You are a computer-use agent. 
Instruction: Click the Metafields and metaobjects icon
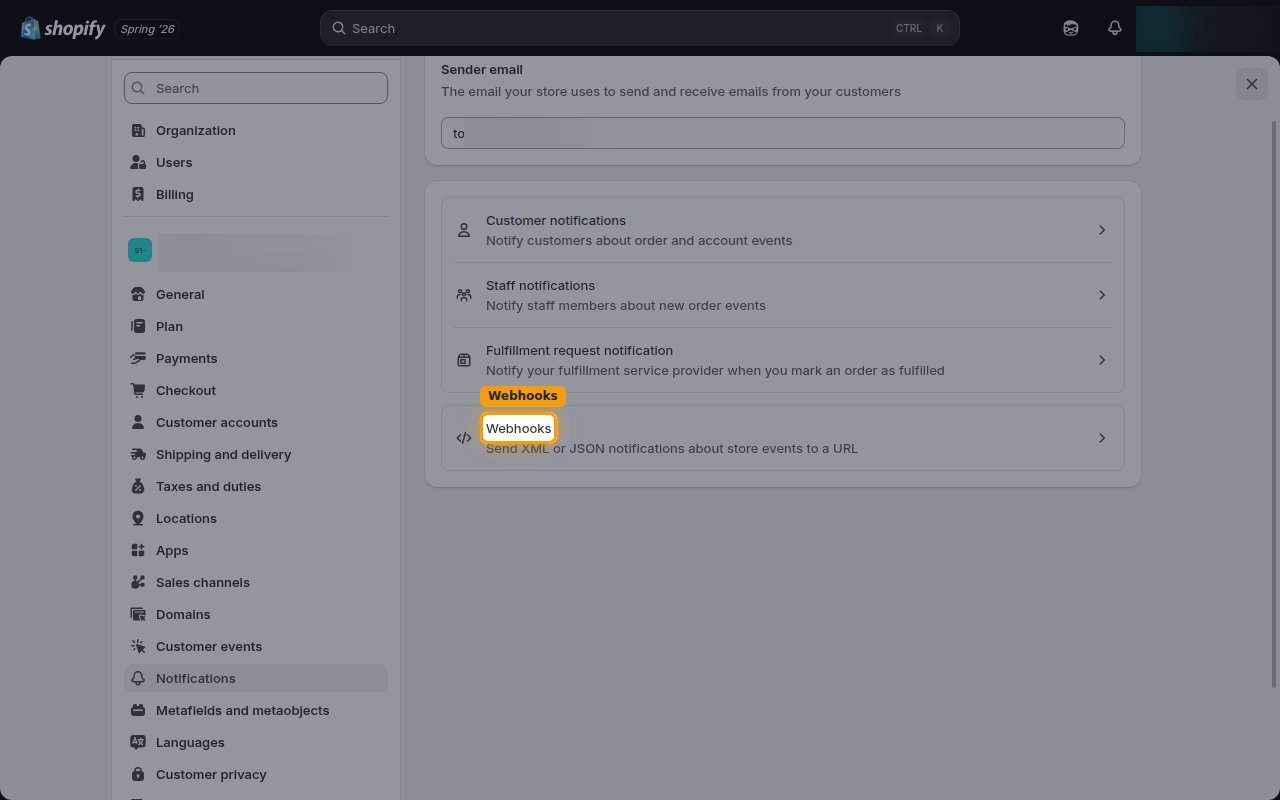click(x=138, y=710)
